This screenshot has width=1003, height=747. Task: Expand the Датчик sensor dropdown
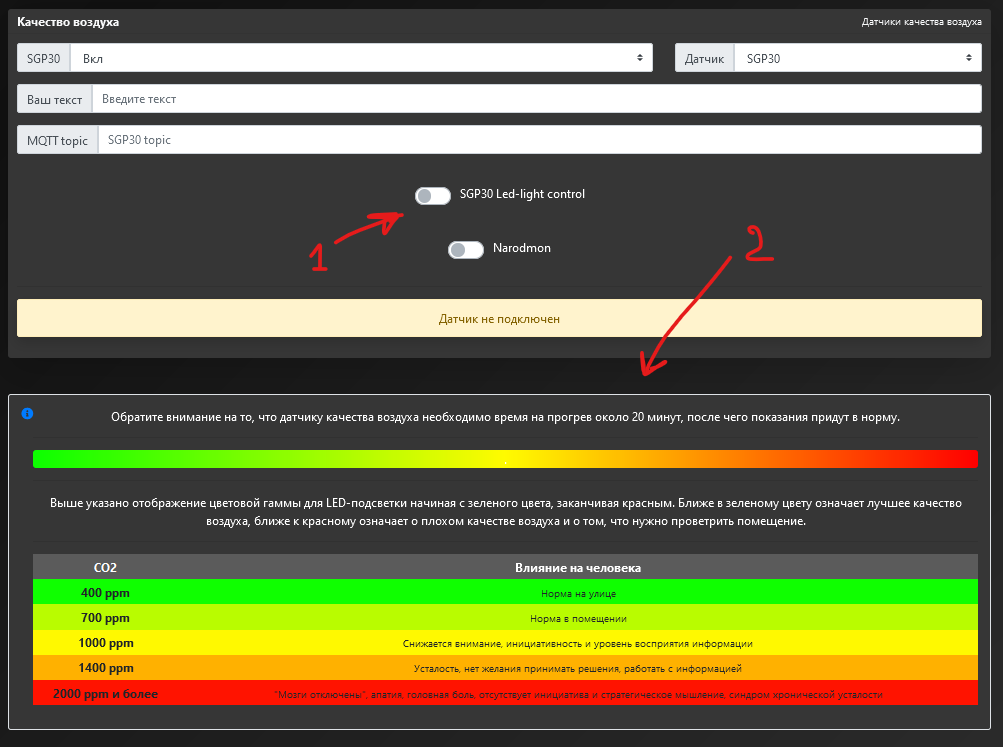[x=857, y=58]
